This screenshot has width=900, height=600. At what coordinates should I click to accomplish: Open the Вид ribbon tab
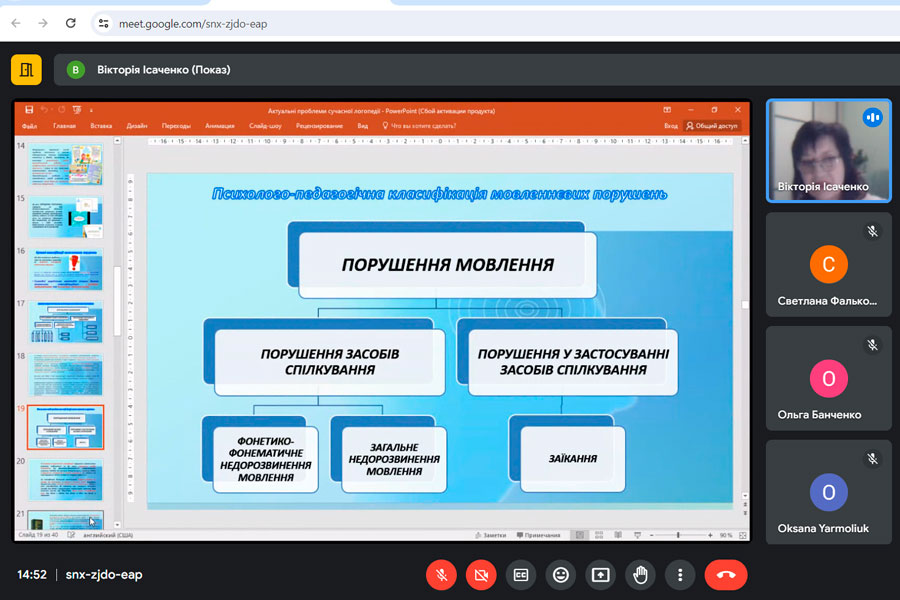pos(363,126)
